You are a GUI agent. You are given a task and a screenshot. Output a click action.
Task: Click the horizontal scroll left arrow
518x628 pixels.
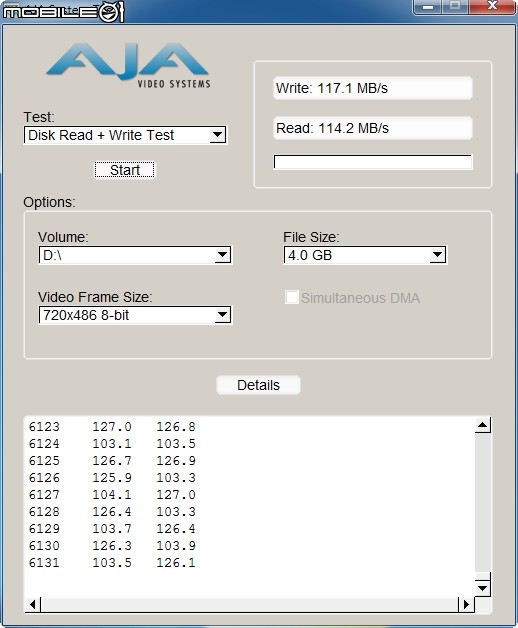pos(33,604)
